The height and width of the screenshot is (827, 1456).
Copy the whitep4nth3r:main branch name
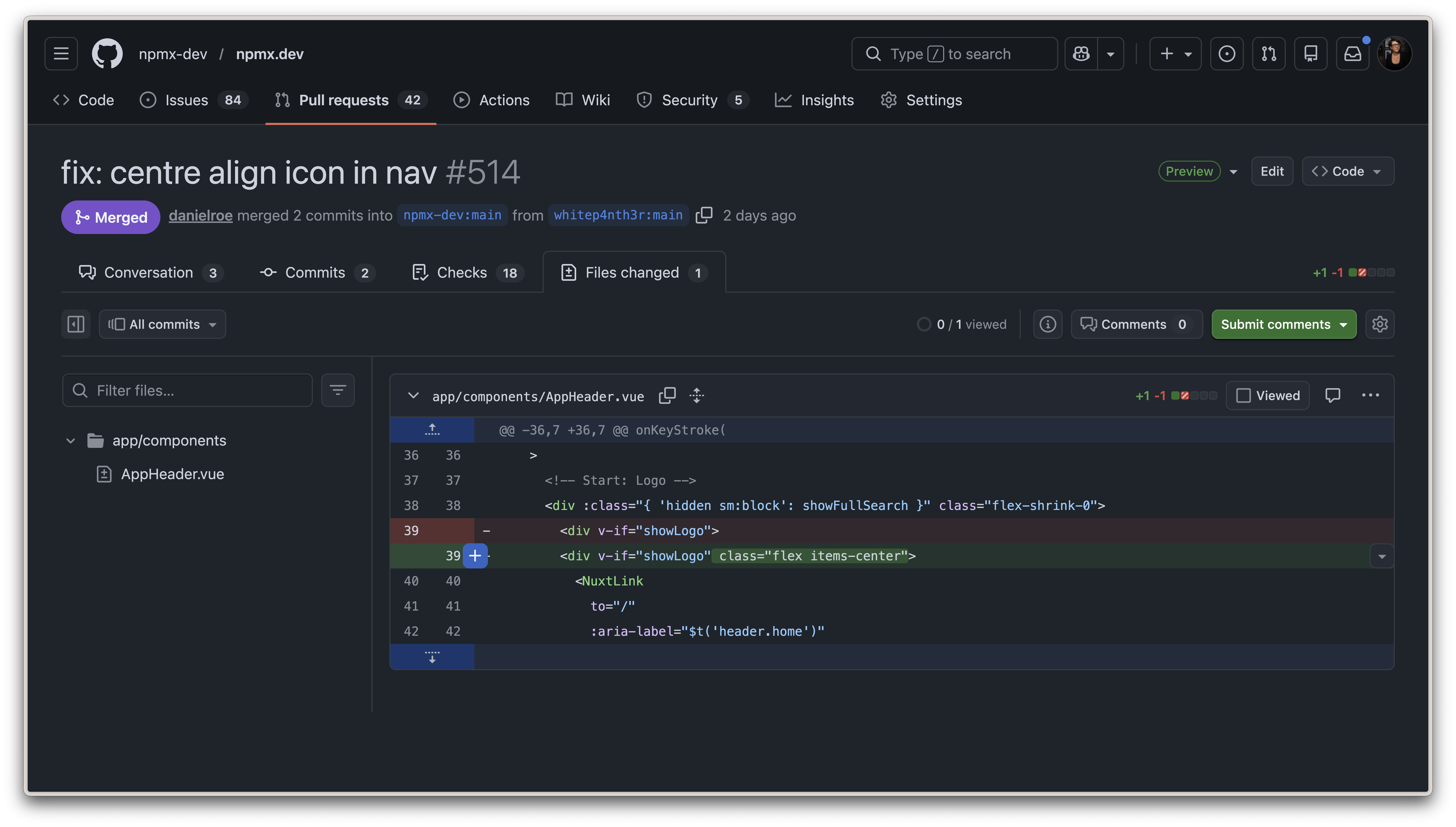coord(704,215)
